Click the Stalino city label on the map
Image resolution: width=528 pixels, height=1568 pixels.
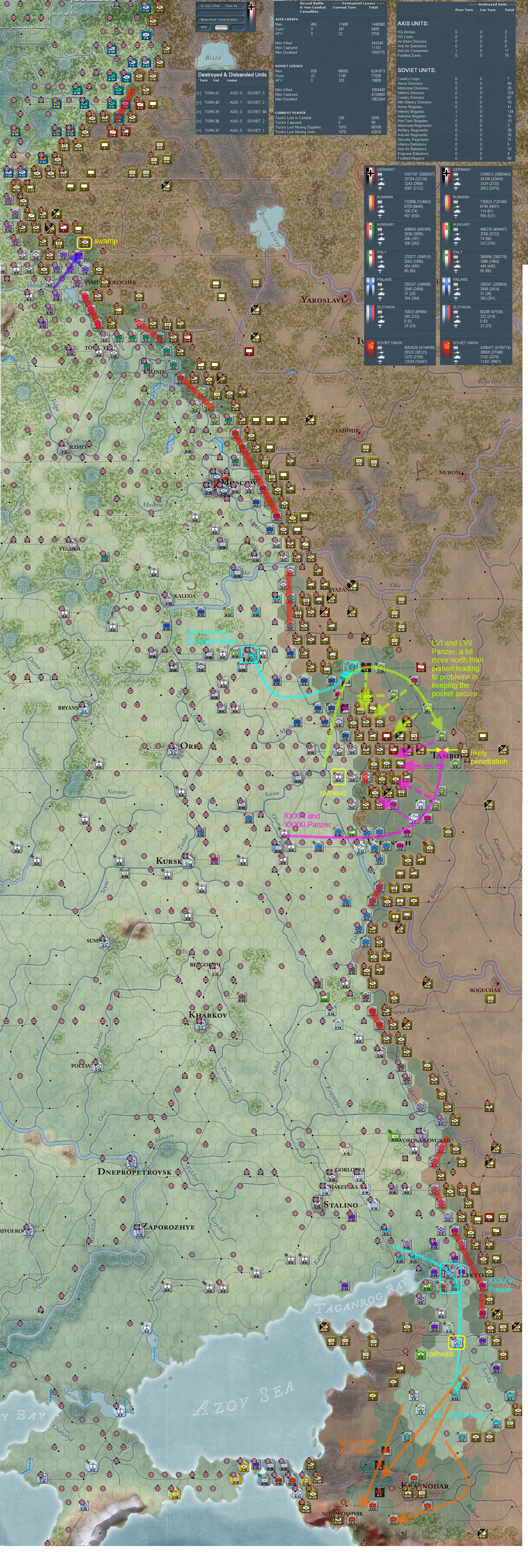(341, 1205)
